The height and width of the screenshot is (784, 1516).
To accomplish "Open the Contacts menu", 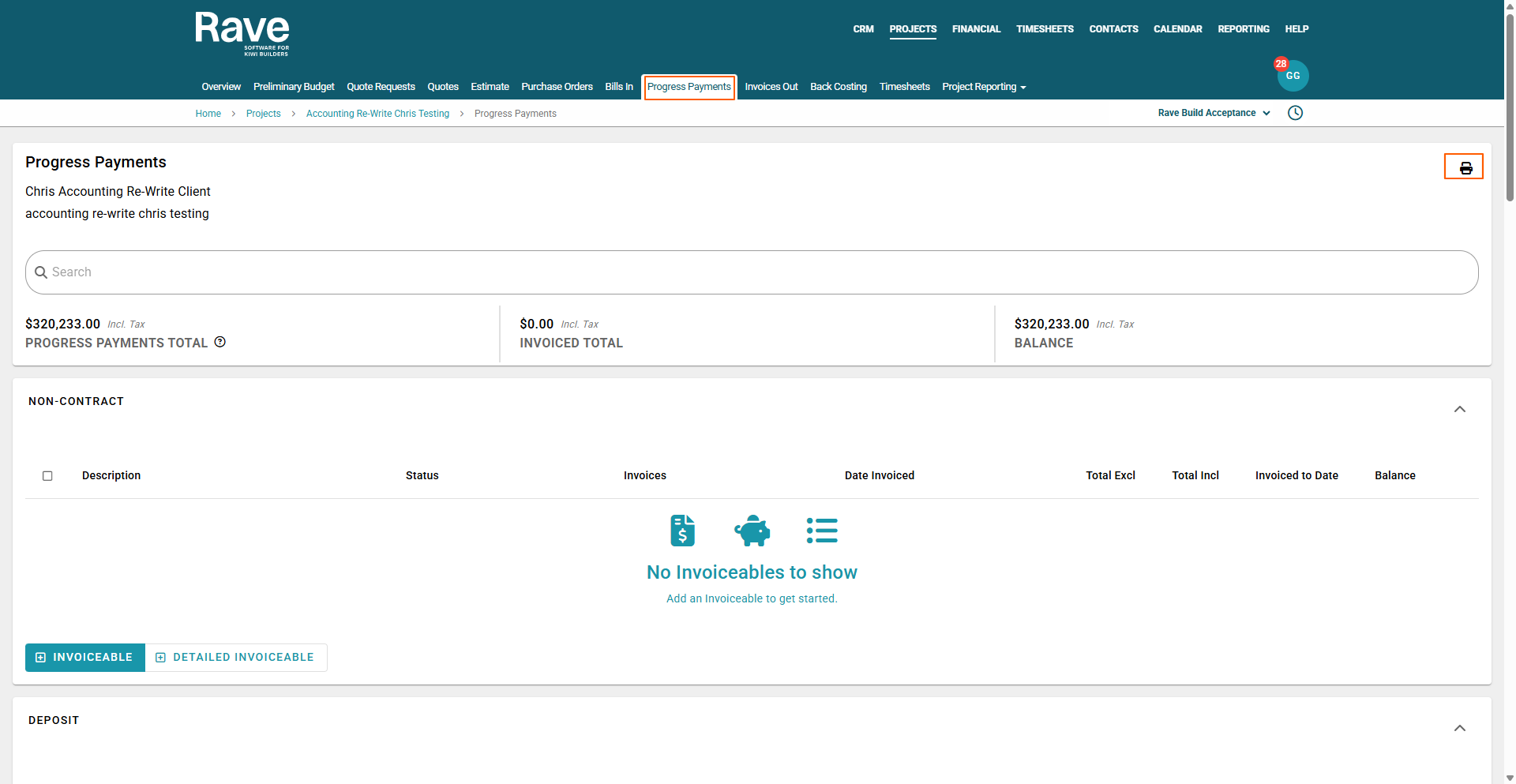I will pos(1113,29).
